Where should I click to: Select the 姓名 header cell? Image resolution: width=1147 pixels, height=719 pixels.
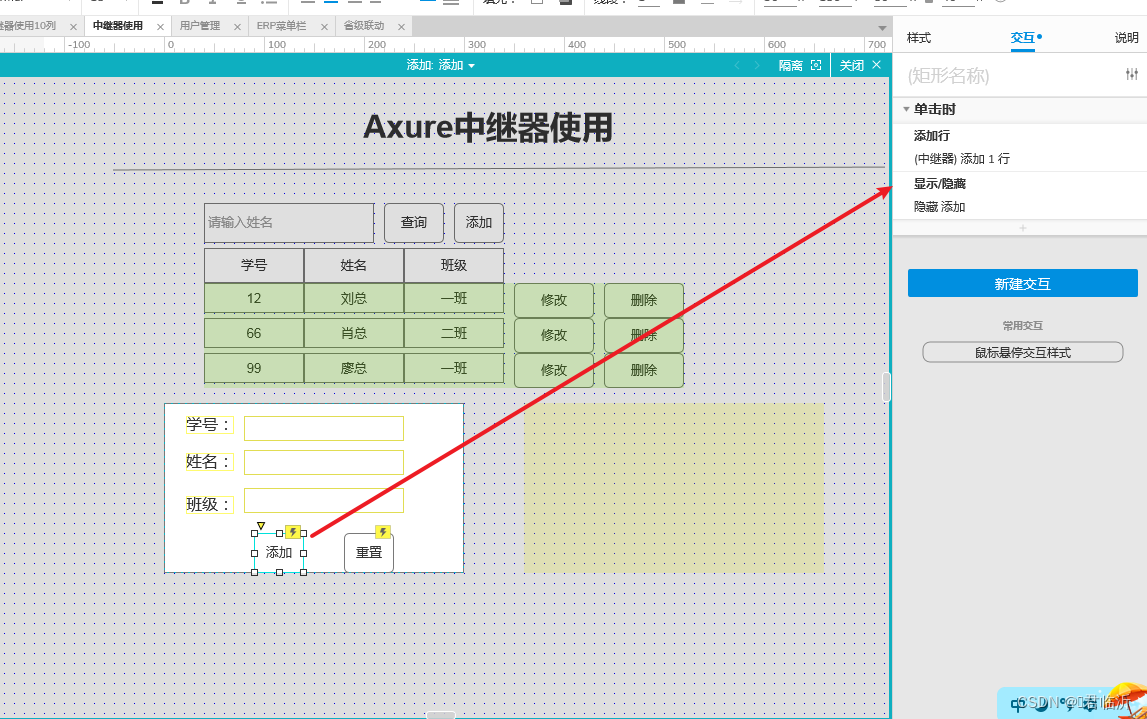pyautogui.click(x=353, y=266)
